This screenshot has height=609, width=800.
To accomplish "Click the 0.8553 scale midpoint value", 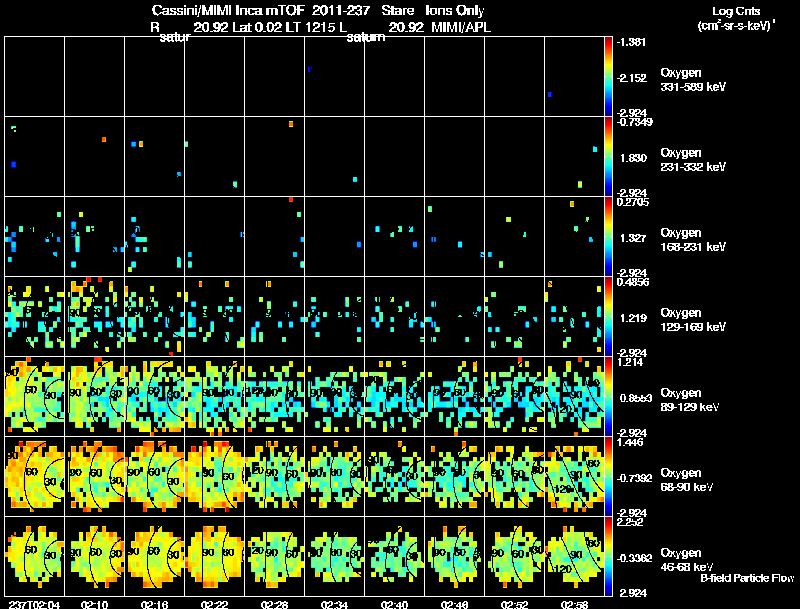I will coord(635,398).
